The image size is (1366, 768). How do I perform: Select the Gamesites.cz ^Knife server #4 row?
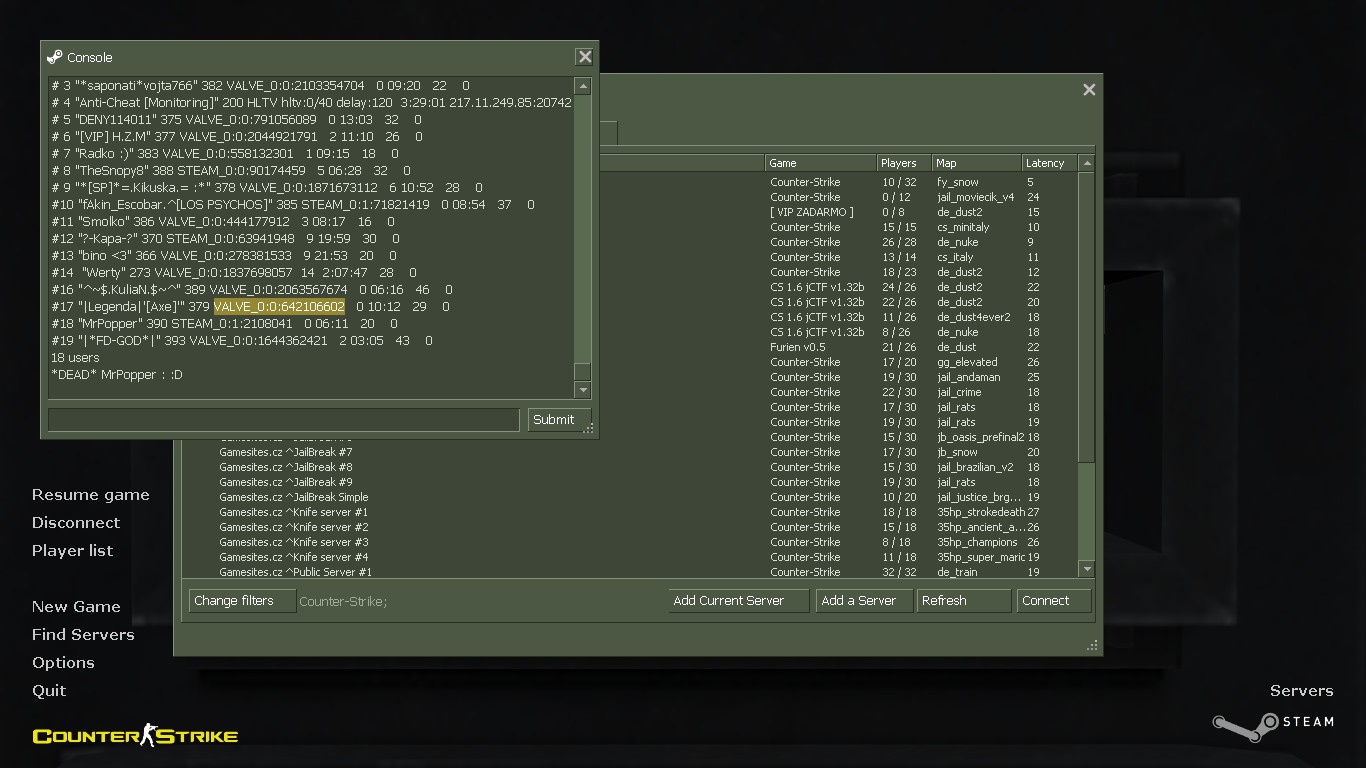[294, 557]
